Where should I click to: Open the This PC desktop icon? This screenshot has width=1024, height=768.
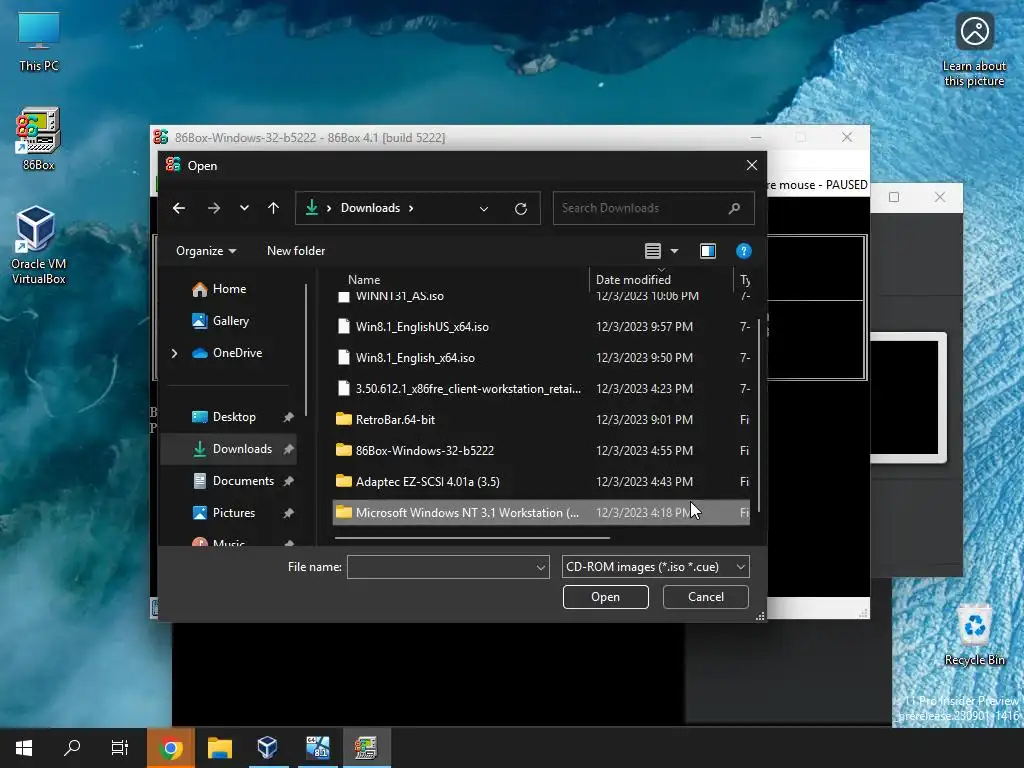pos(39,40)
